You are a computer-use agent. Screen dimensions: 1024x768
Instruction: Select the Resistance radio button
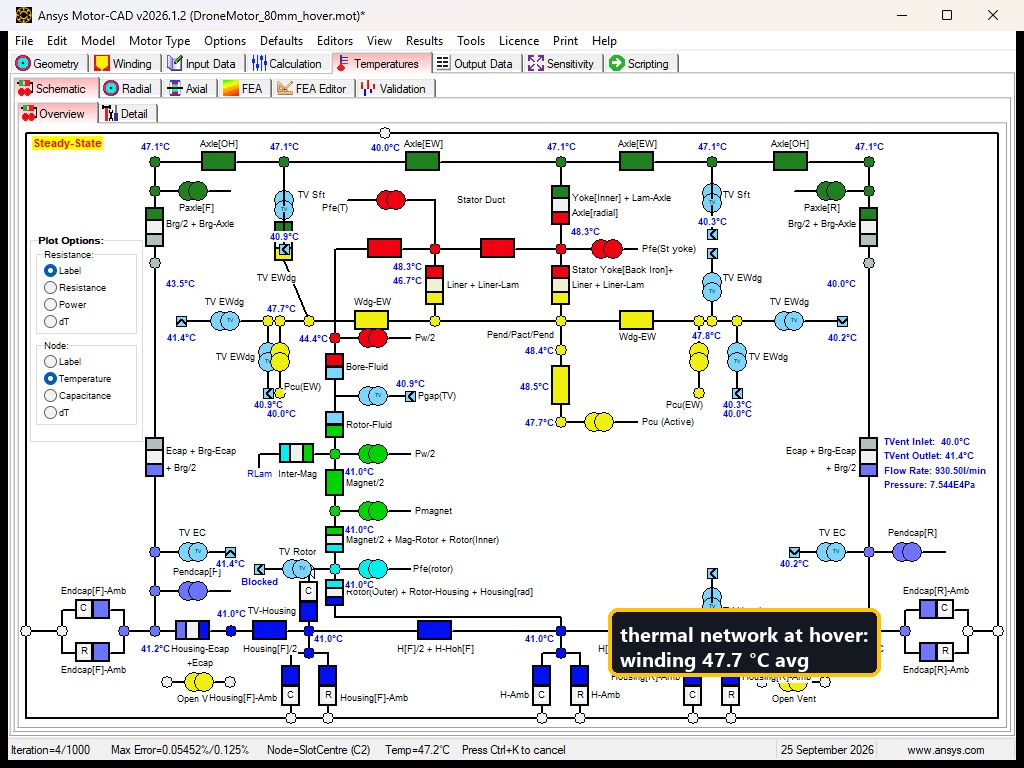[50, 287]
